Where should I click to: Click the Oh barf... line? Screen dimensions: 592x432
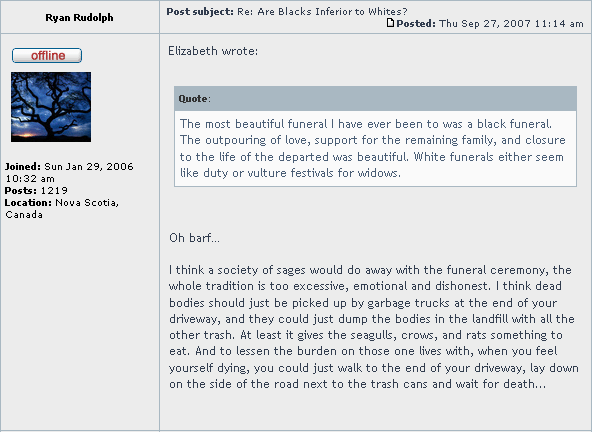(194, 238)
